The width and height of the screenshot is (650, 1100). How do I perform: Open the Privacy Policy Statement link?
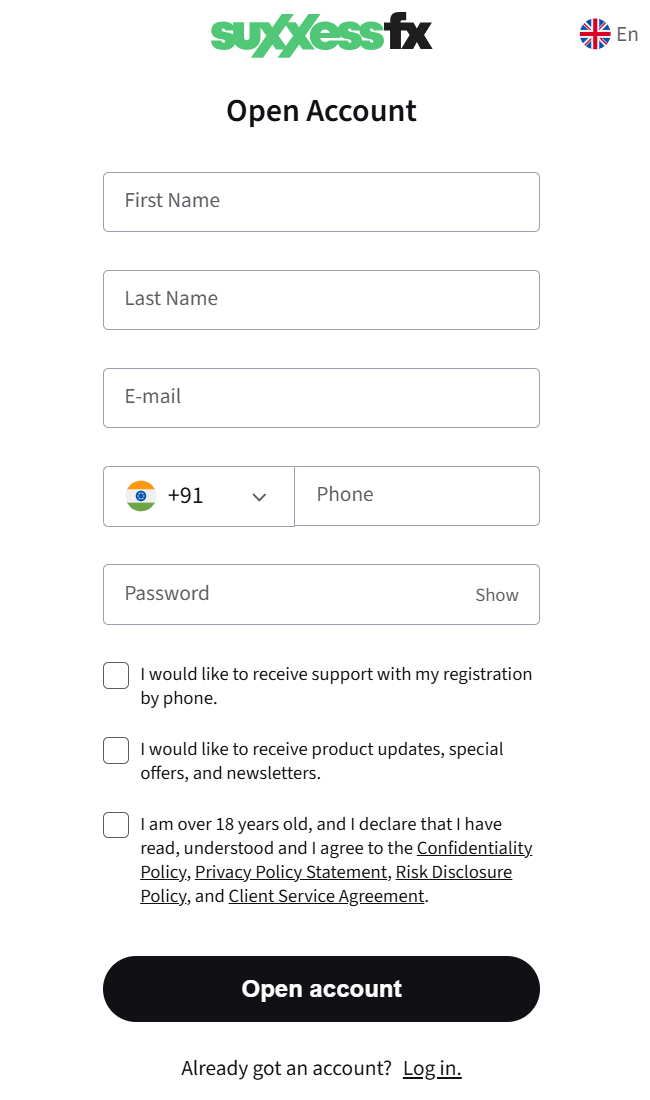(x=291, y=872)
